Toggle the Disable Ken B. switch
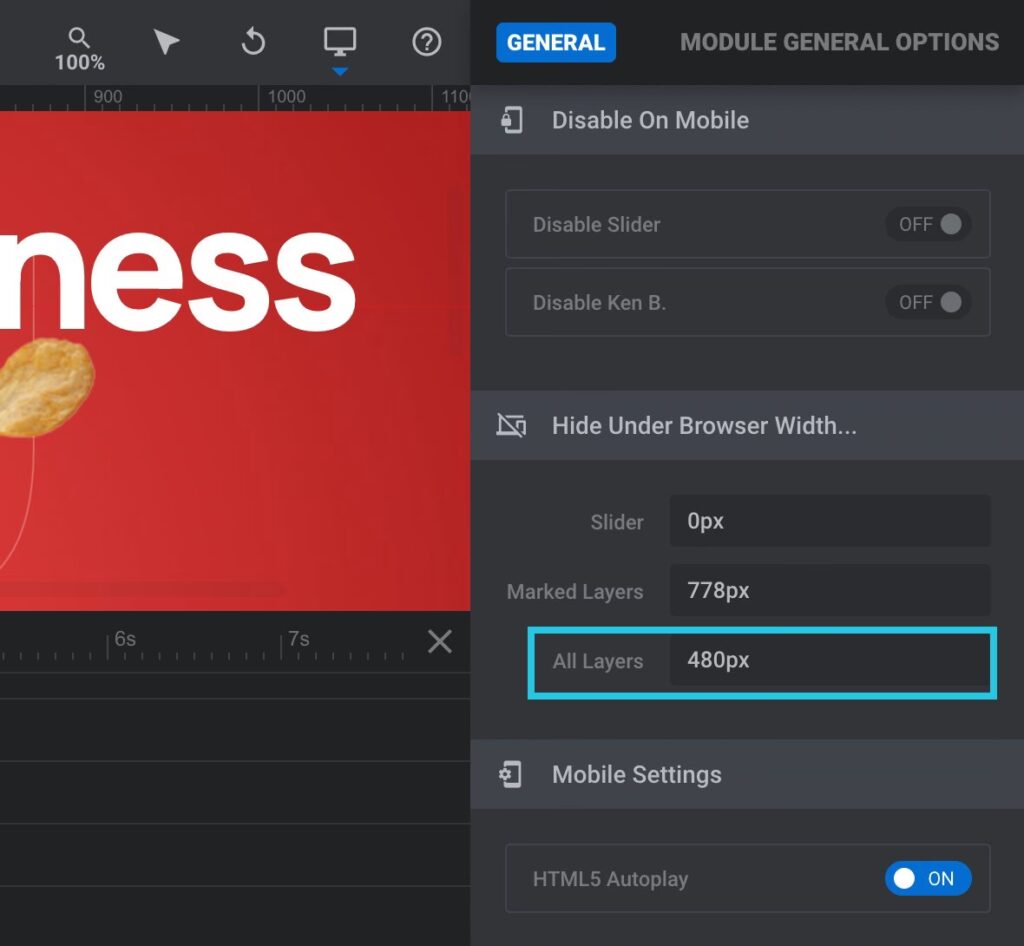The image size is (1024, 946). (x=928, y=302)
